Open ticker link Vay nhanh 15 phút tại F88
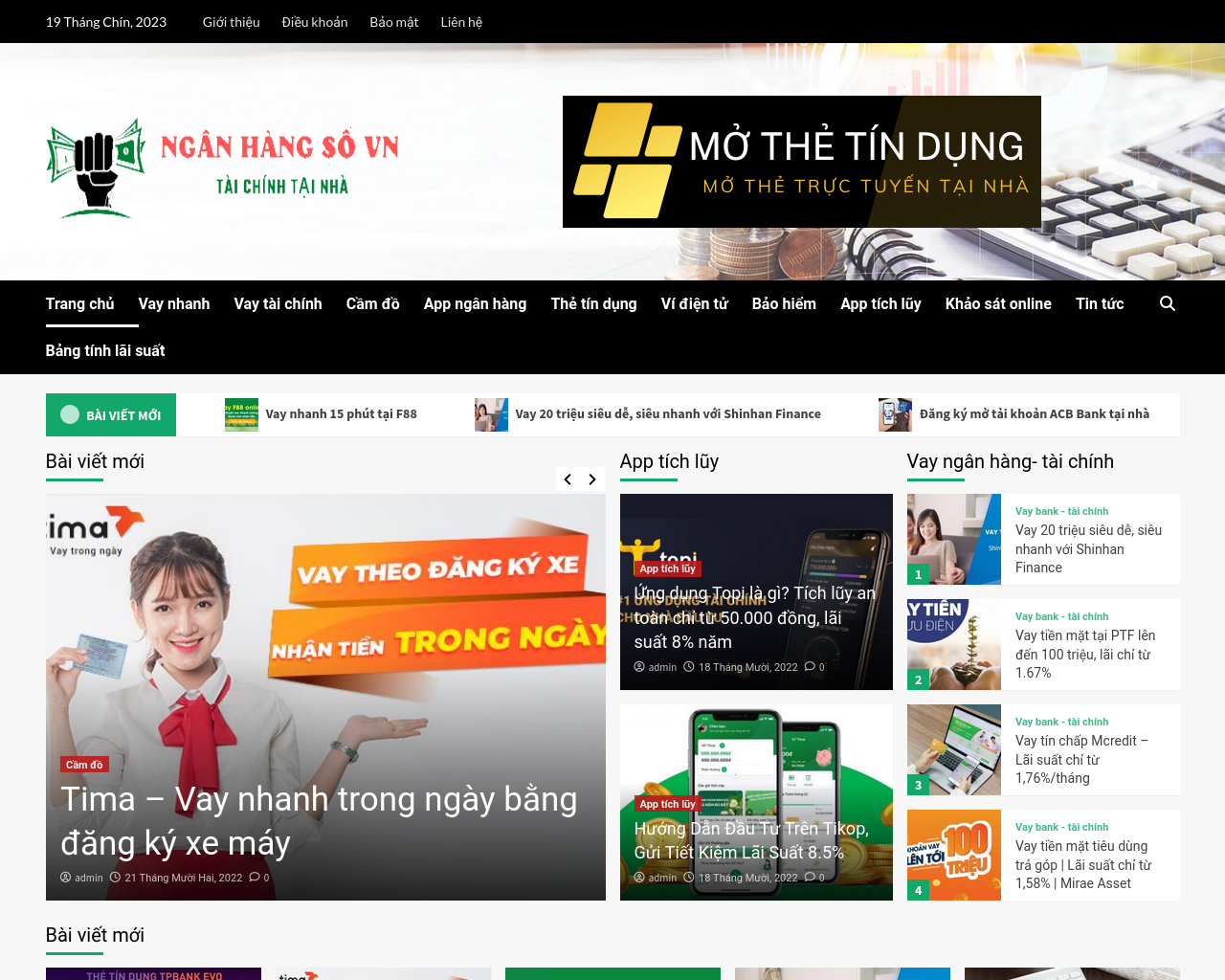The height and width of the screenshot is (980, 1225). click(x=341, y=413)
